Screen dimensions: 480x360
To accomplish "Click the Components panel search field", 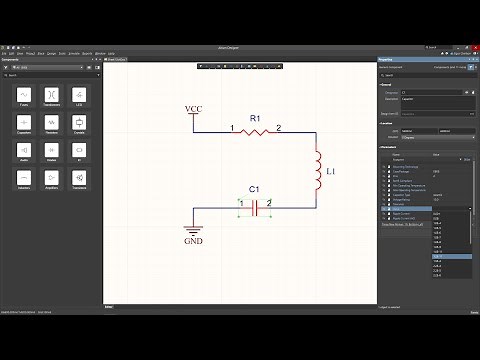I will pyautogui.click(x=51, y=75).
